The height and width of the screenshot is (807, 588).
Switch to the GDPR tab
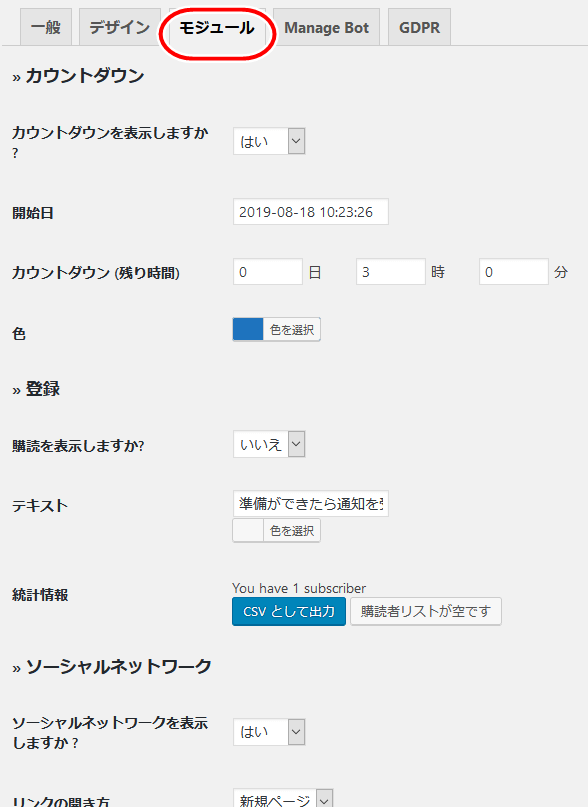(x=419, y=27)
